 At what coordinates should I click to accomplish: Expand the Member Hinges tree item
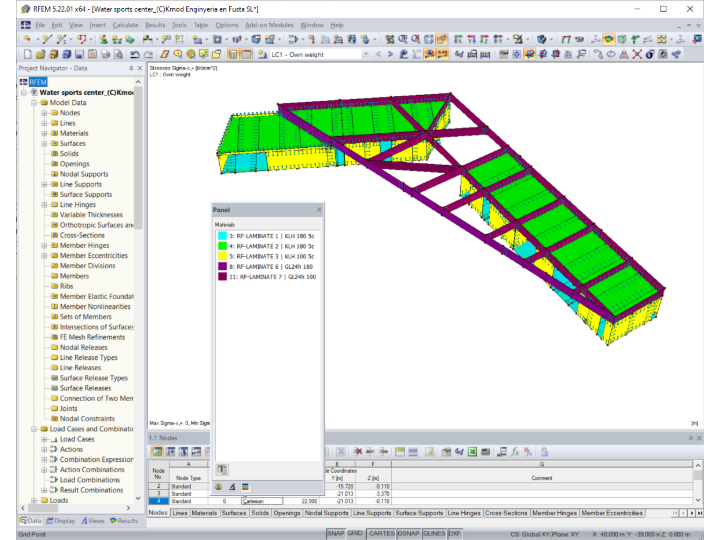(44, 245)
